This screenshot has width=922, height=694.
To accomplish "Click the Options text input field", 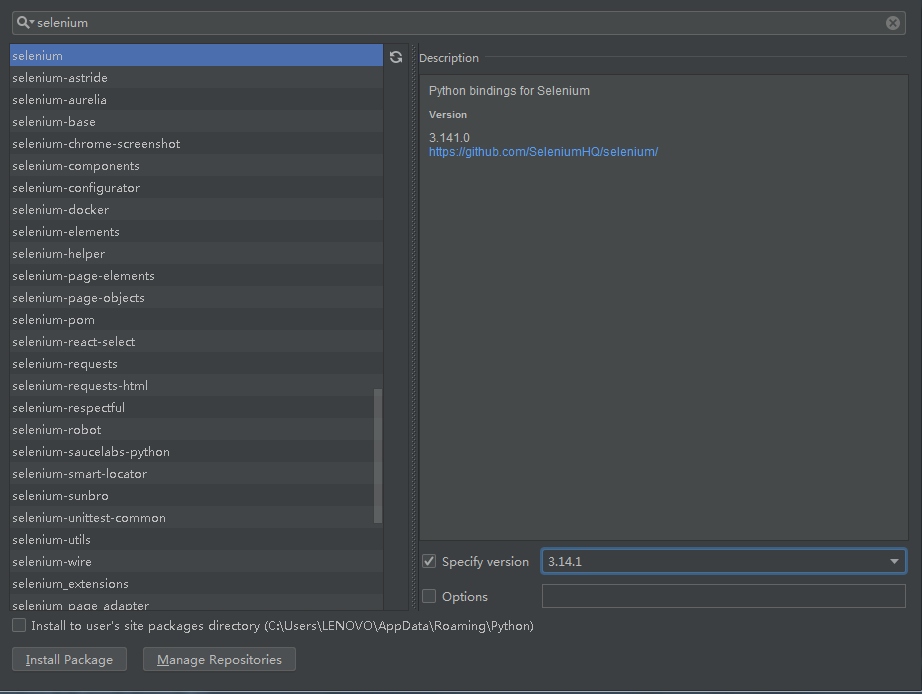I will tap(723, 596).
